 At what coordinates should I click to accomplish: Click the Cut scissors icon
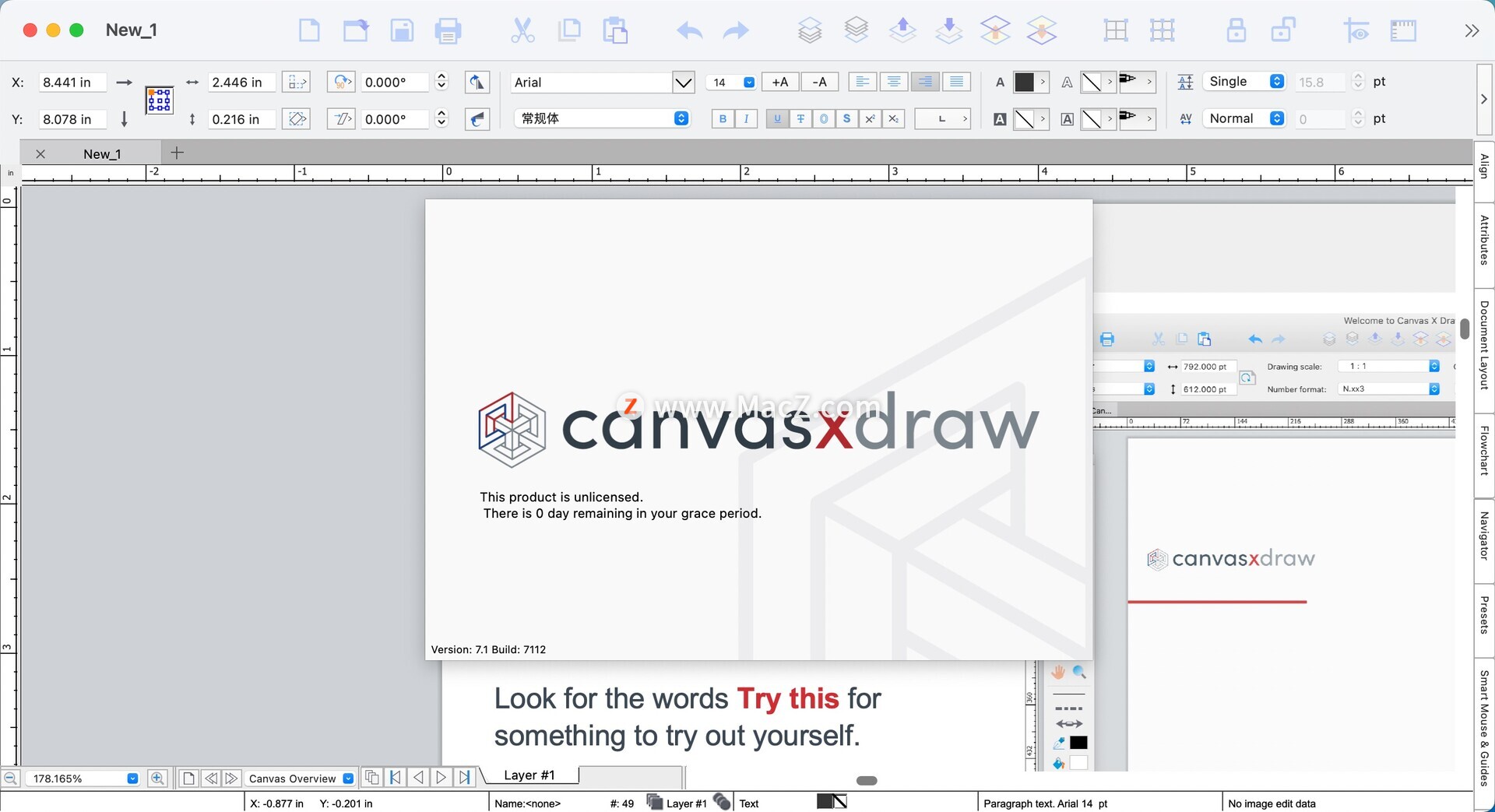pyautogui.click(x=522, y=31)
